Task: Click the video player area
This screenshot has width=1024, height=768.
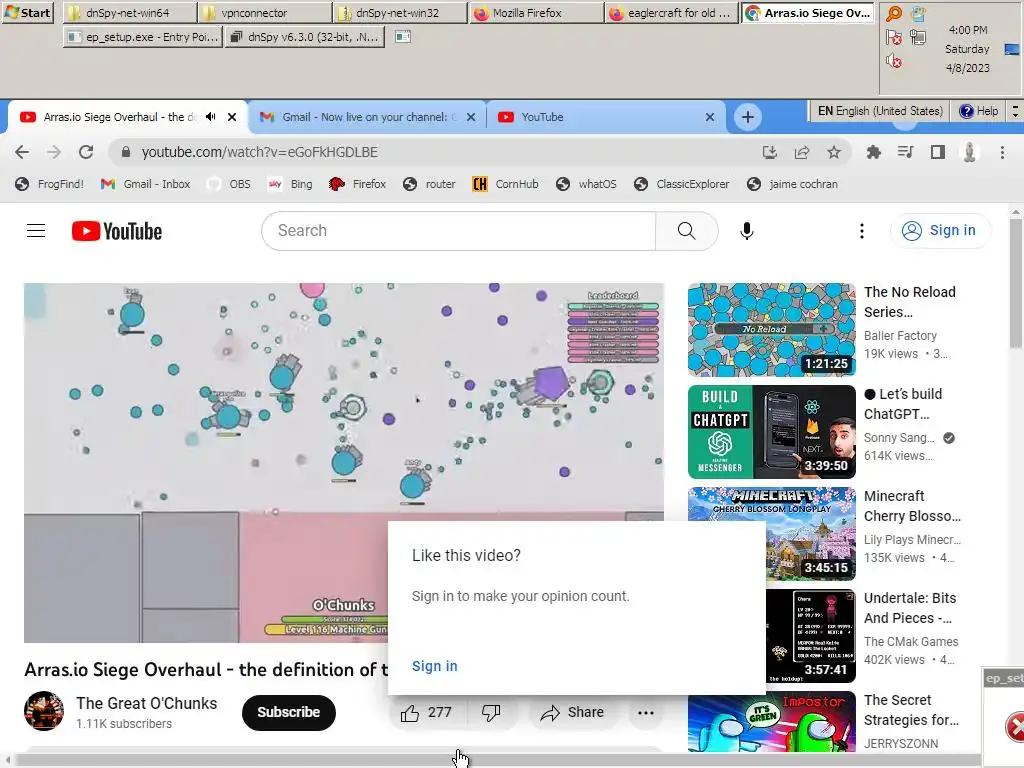Action: point(344,463)
